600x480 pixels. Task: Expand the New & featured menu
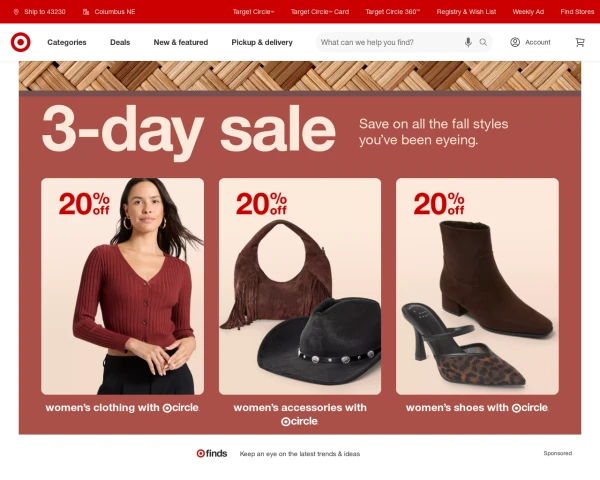click(x=181, y=42)
